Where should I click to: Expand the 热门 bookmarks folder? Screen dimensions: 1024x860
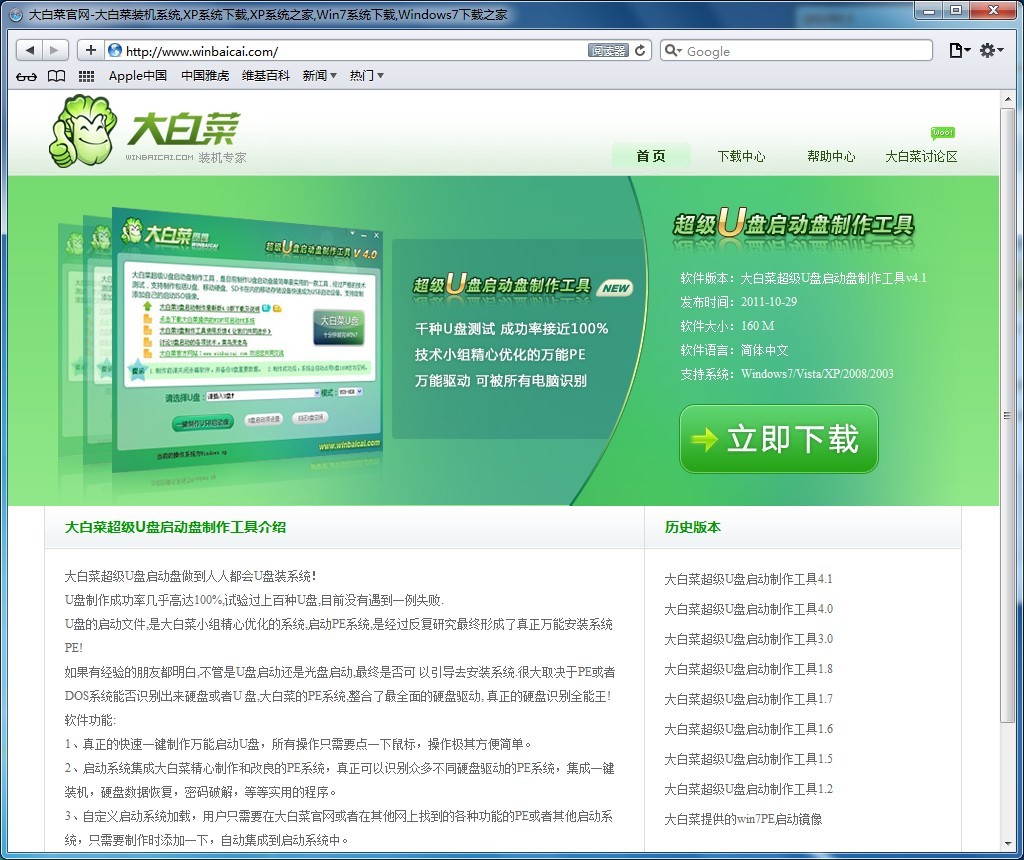366,76
